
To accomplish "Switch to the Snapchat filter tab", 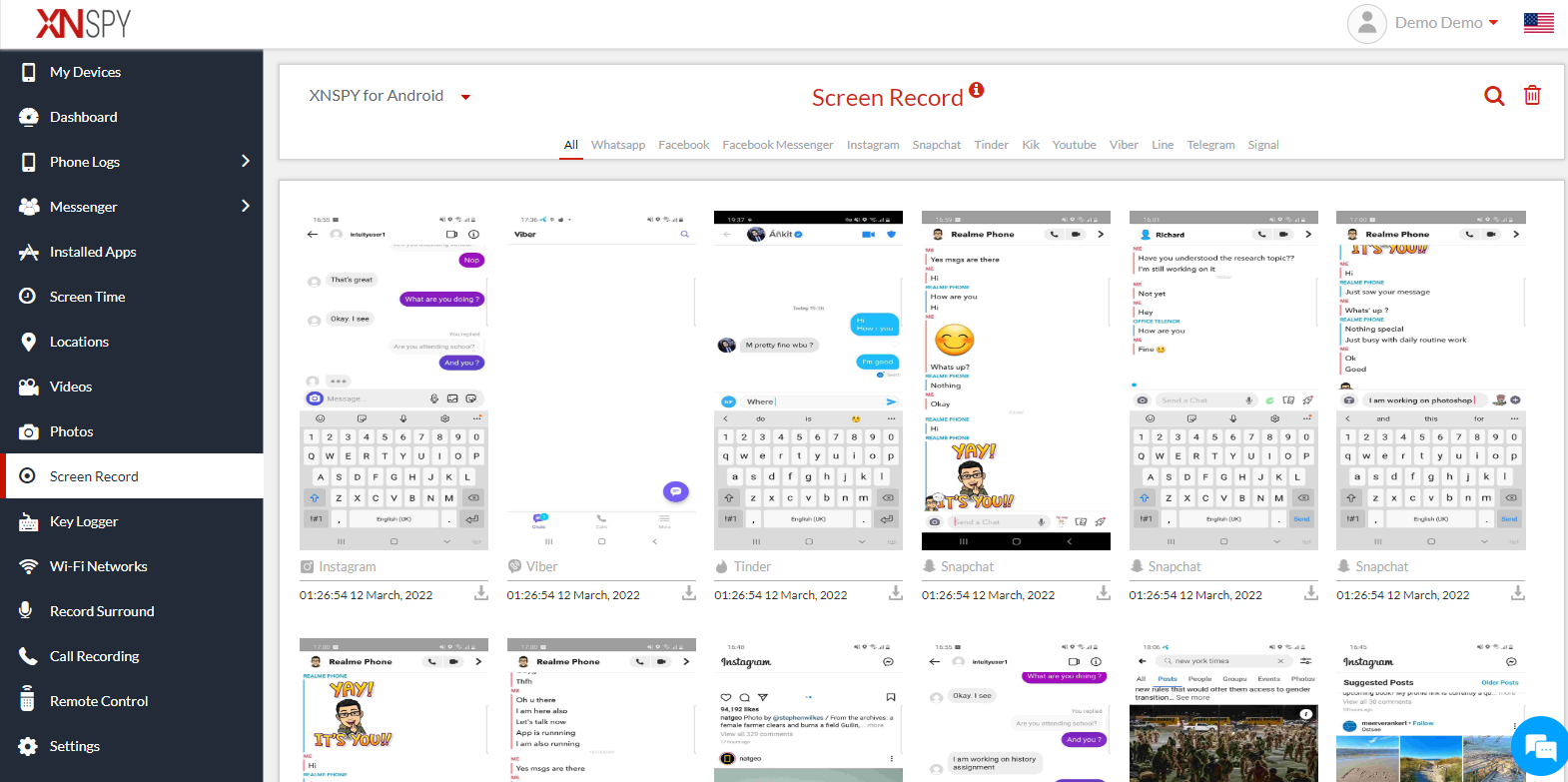I will (937, 145).
